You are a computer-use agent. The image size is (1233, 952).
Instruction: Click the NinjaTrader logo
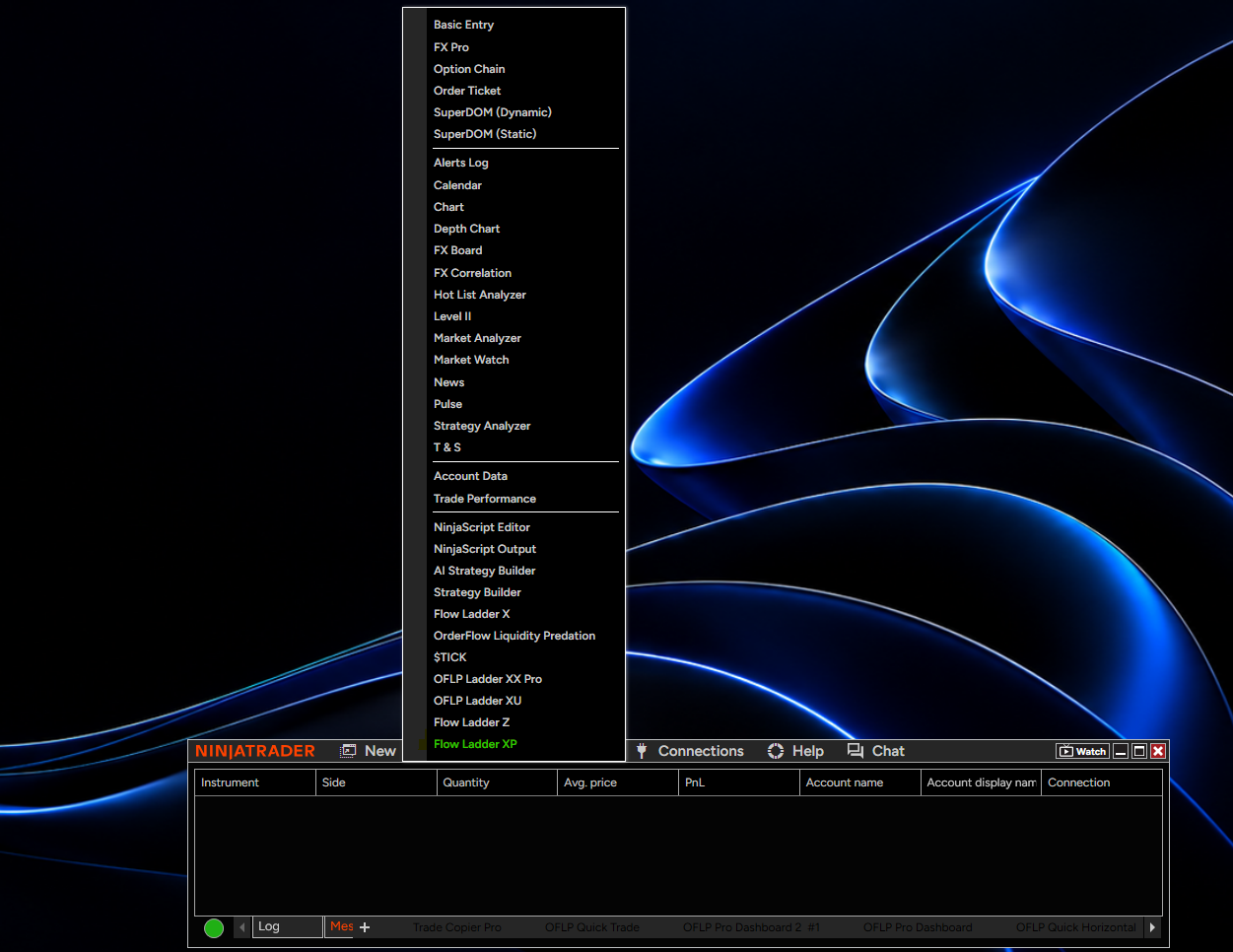[x=255, y=751]
